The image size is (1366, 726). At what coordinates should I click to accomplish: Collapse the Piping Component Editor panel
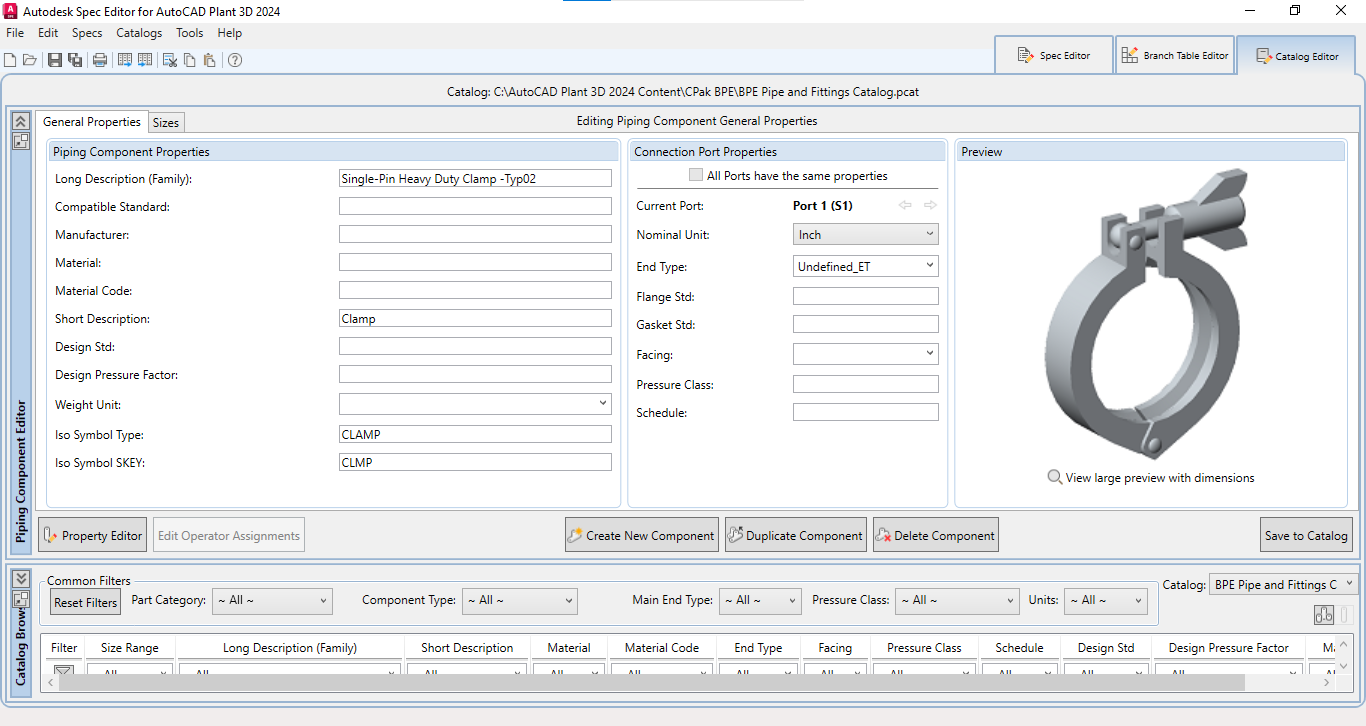(20, 121)
